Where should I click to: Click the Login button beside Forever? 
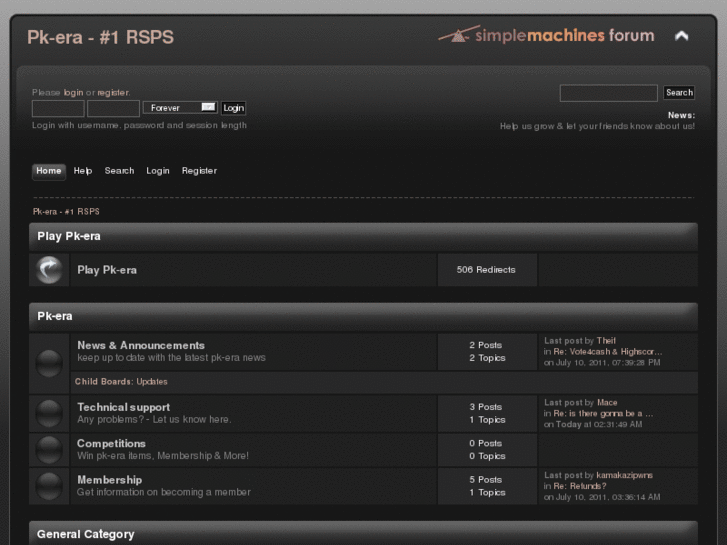point(233,108)
